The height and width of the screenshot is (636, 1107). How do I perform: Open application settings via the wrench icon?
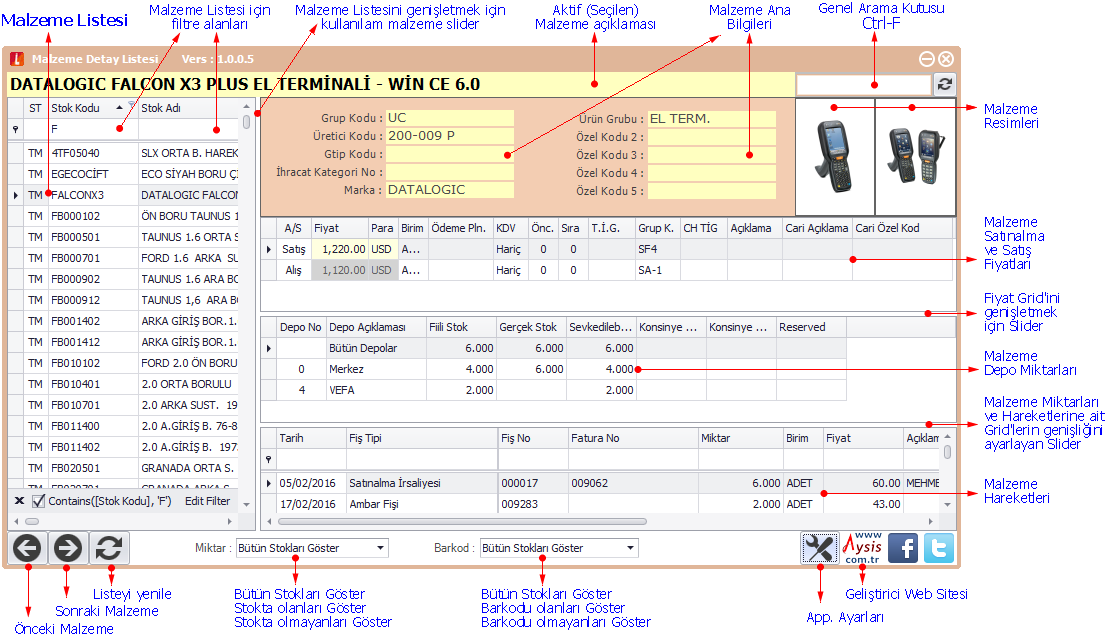point(820,548)
